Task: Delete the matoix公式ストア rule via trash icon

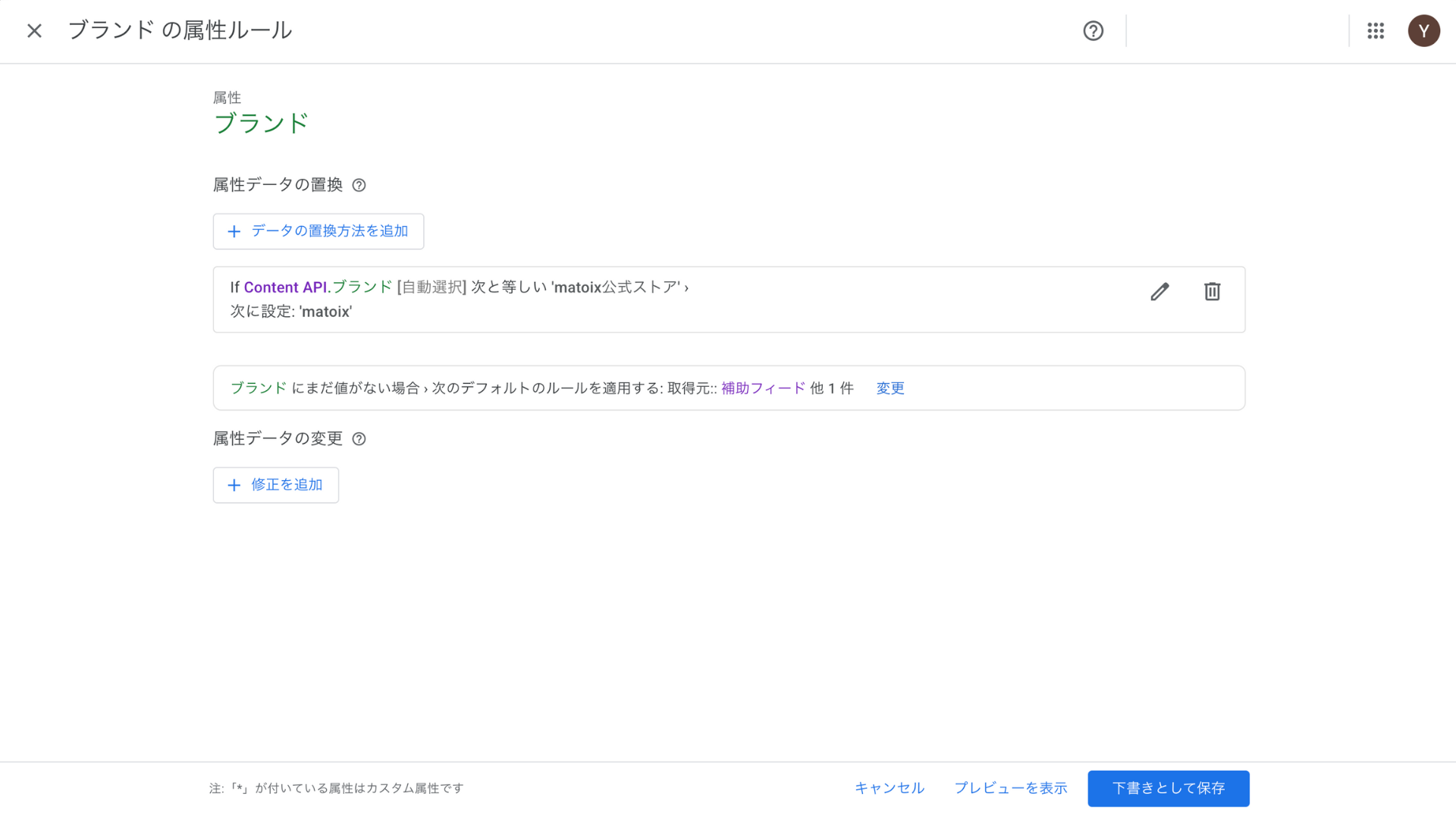Action: click(x=1212, y=292)
